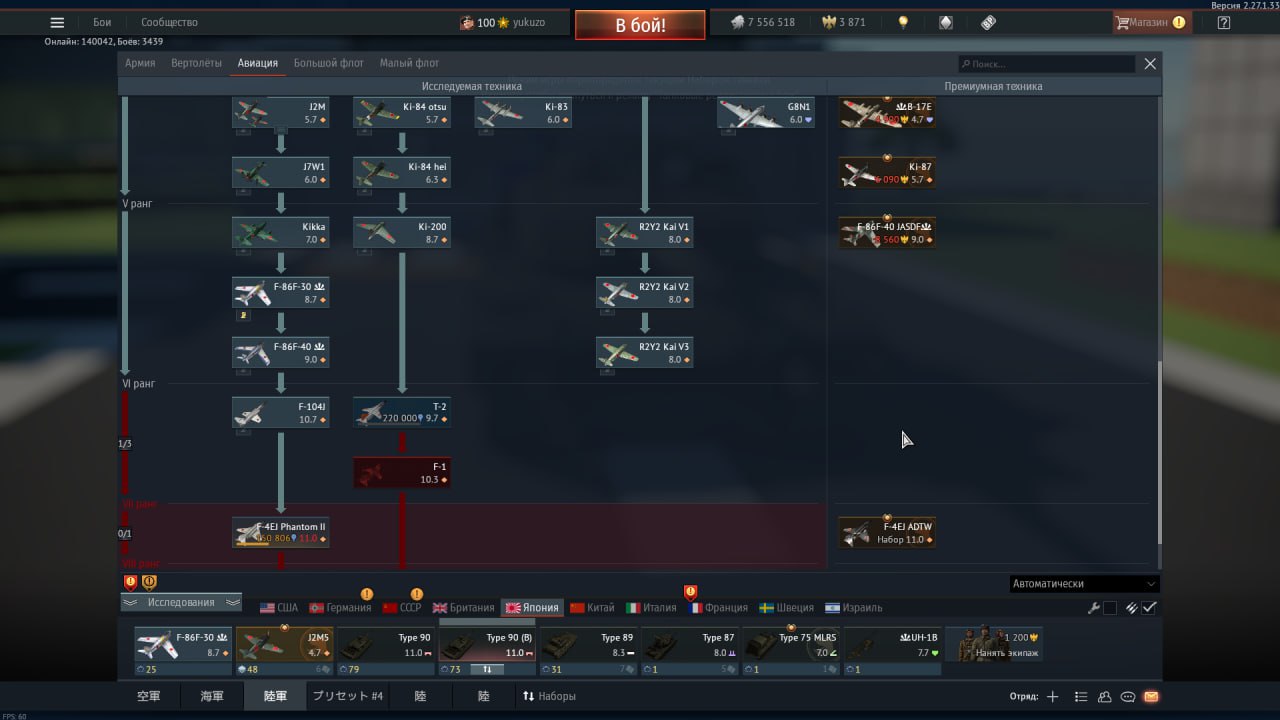Image resolution: width=1280 pixels, height=720 pixels.
Task: Toggle auto-repair checkbox beside wrench
Action: [1110, 608]
